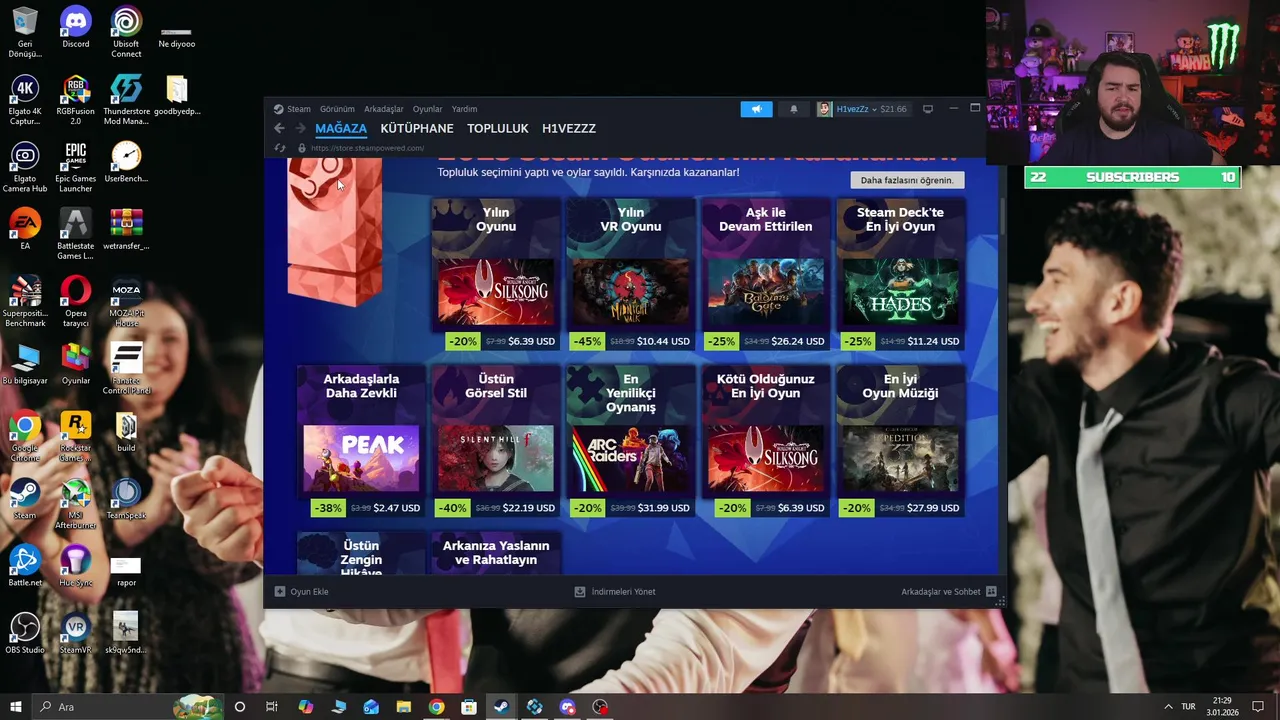This screenshot has height=720, width=1280.
Task: Open the TeamSpeak desktop icon
Action: (126, 498)
